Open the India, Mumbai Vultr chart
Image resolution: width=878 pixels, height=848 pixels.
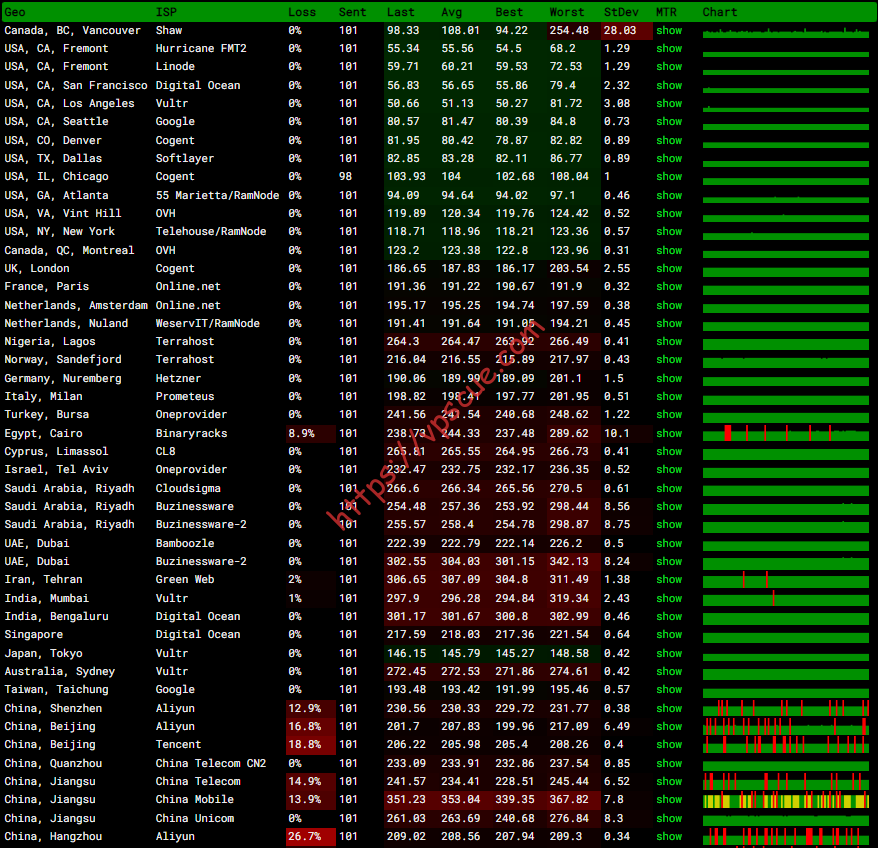tap(786, 599)
